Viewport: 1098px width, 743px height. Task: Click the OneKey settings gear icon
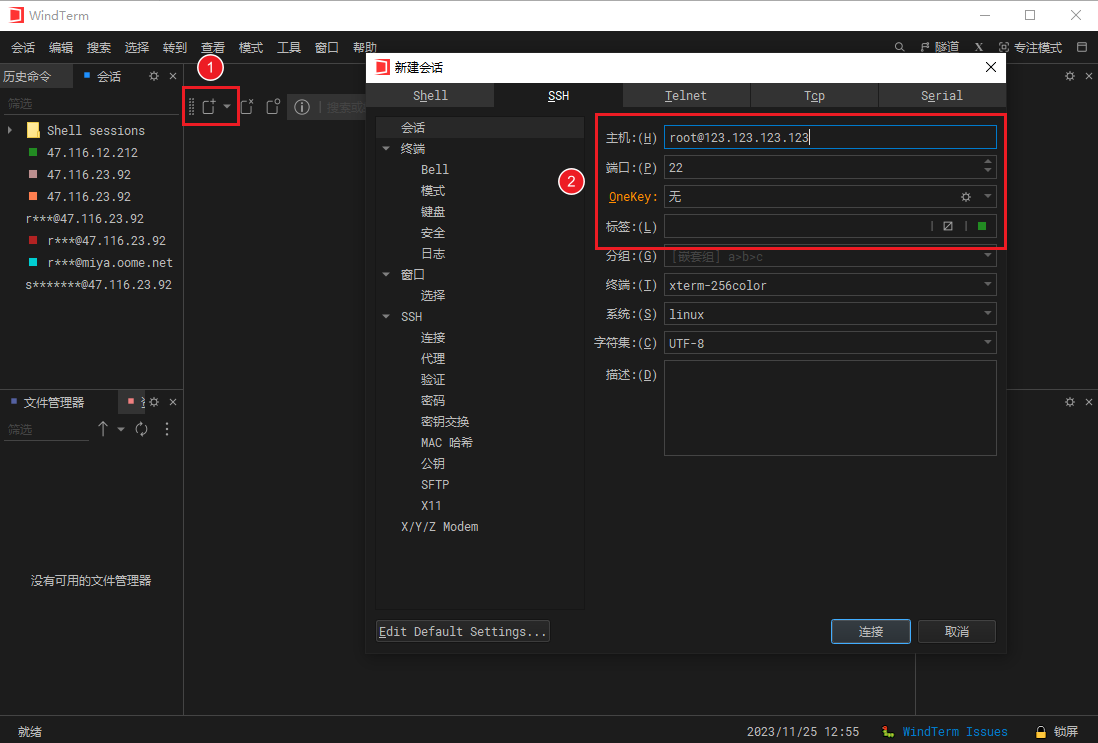tap(966, 197)
